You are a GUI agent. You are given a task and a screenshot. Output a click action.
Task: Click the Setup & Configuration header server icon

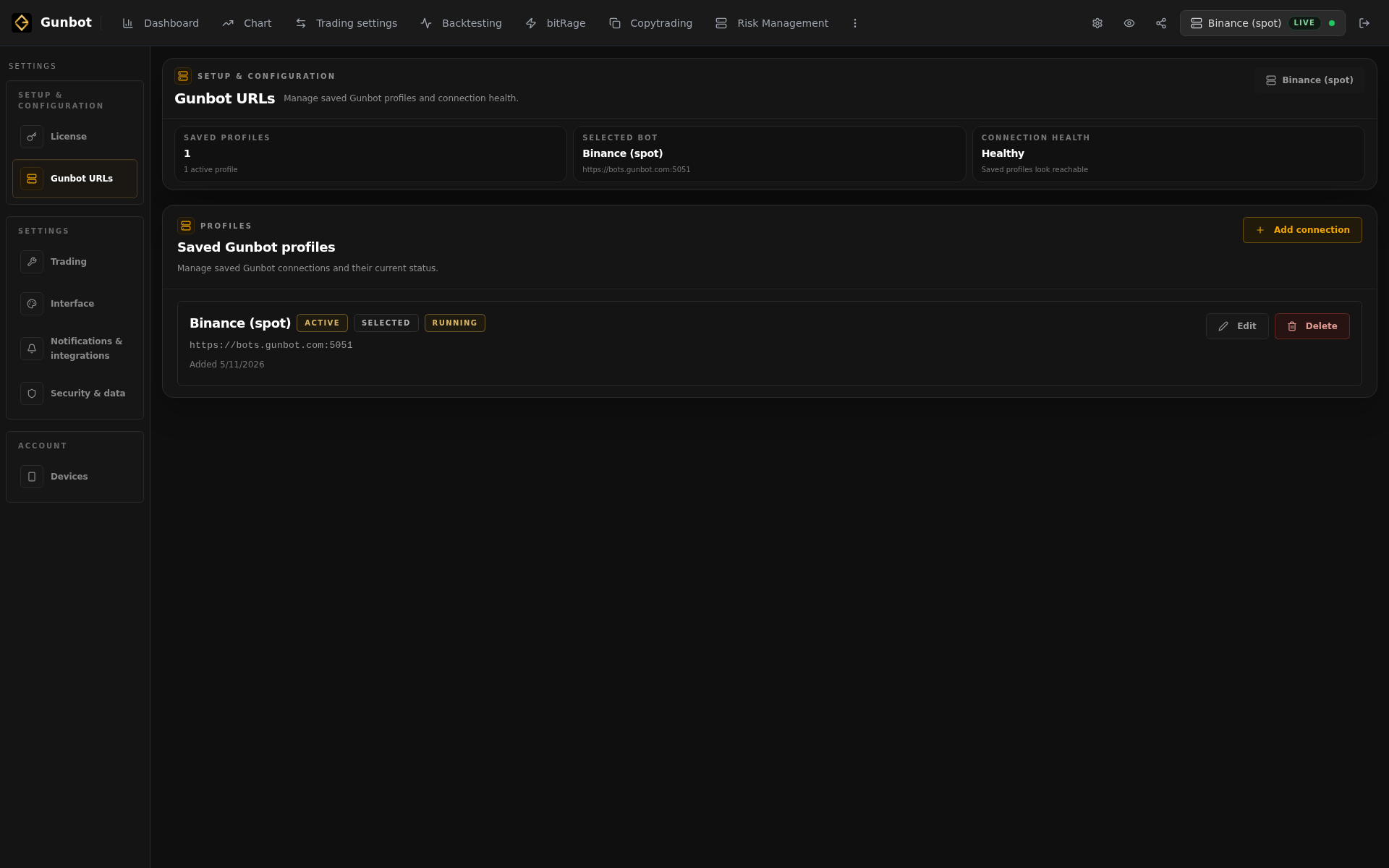pos(183,76)
